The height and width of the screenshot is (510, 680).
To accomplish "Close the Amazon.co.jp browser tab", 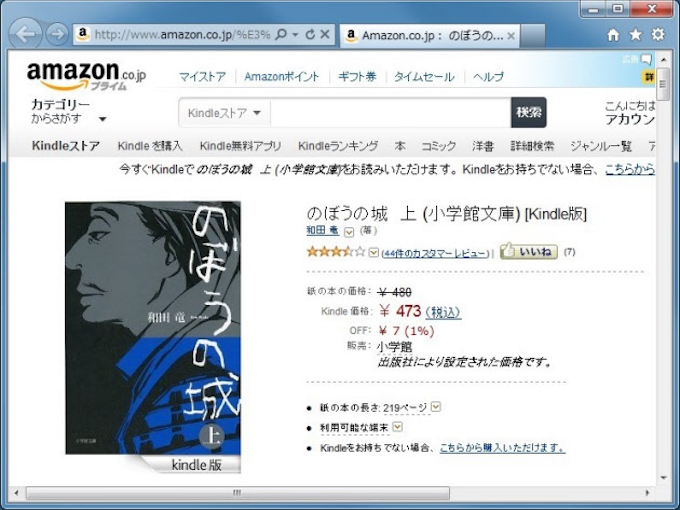I will (x=511, y=36).
